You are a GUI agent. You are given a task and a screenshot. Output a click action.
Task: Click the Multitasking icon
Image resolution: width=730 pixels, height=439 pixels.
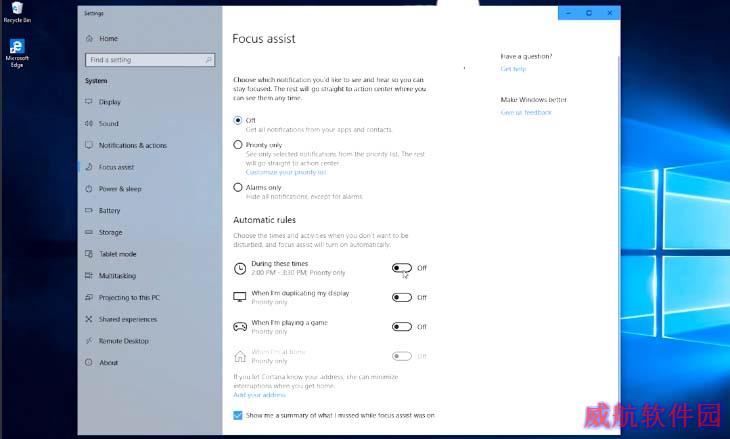click(89, 276)
